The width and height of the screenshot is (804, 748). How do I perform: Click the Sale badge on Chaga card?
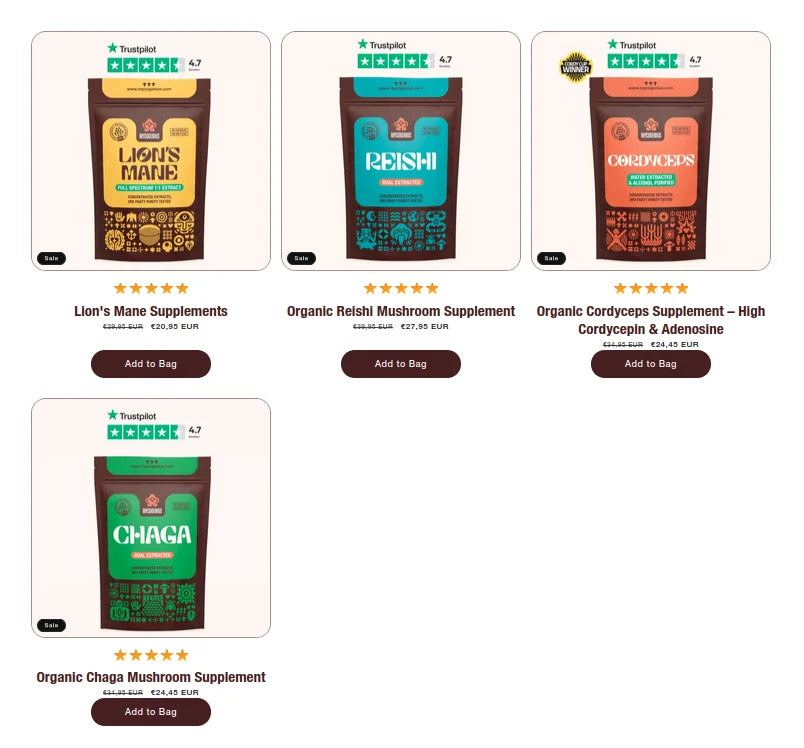point(51,625)
